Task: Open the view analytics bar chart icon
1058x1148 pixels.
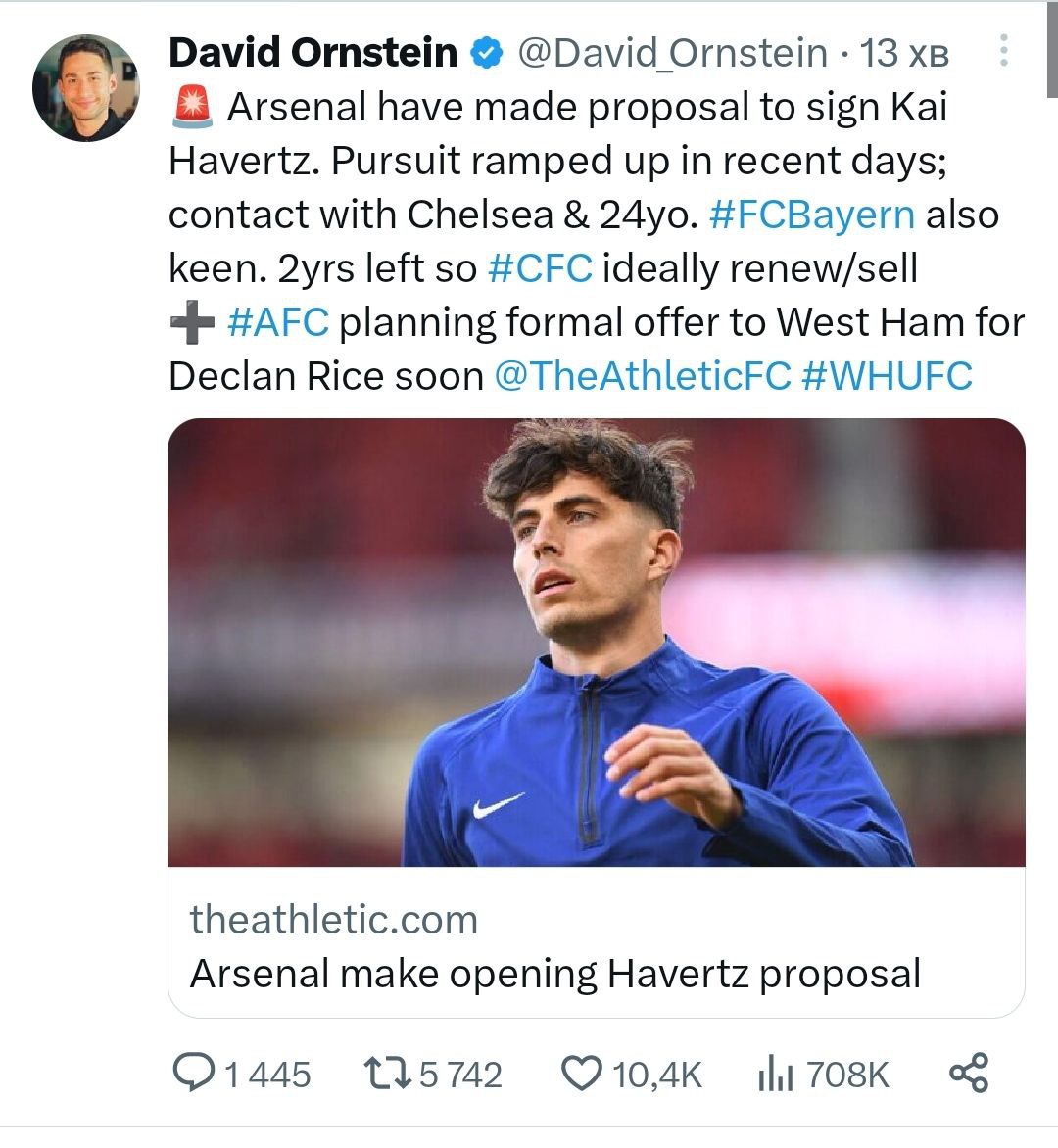Action: point(776,1074)
